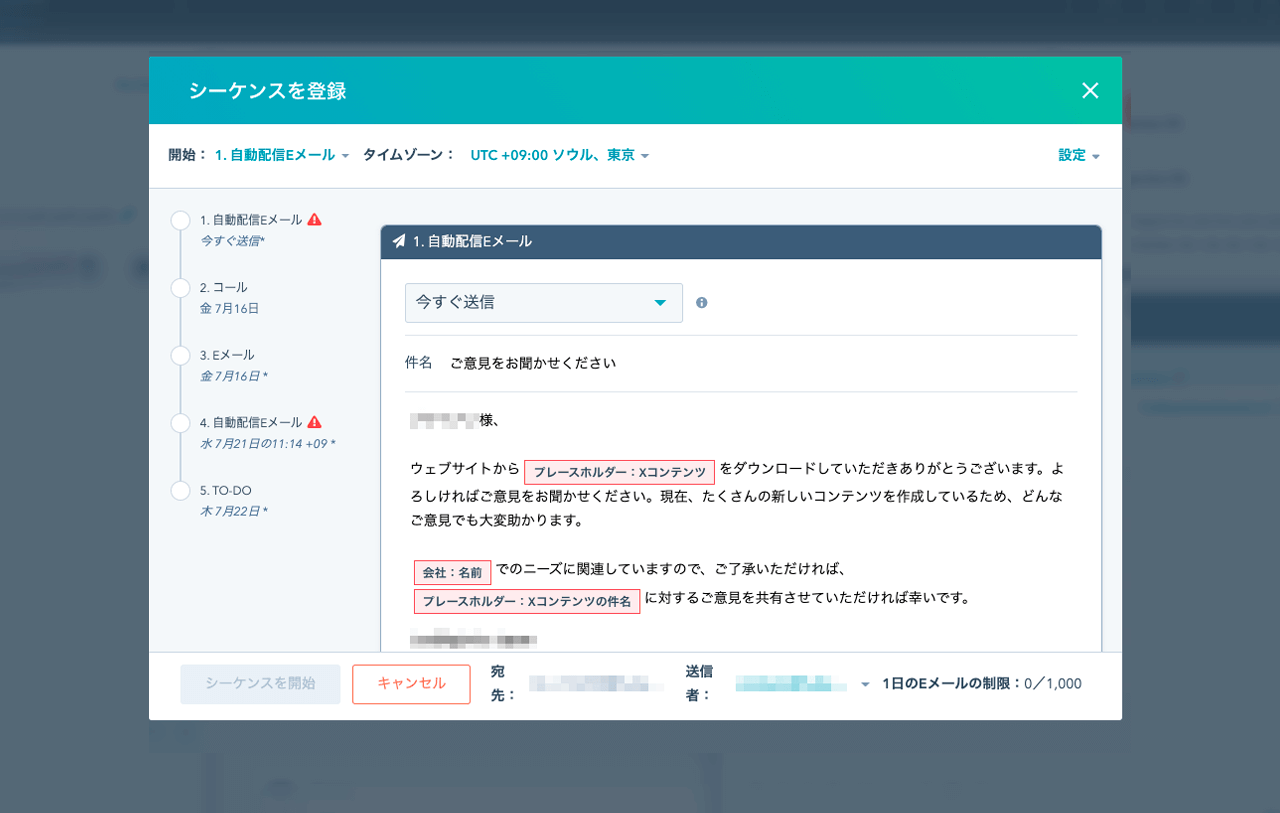Click the info icon beside 今すぐ送信 dropdown

pyautogui.click(x=701, y=302)
